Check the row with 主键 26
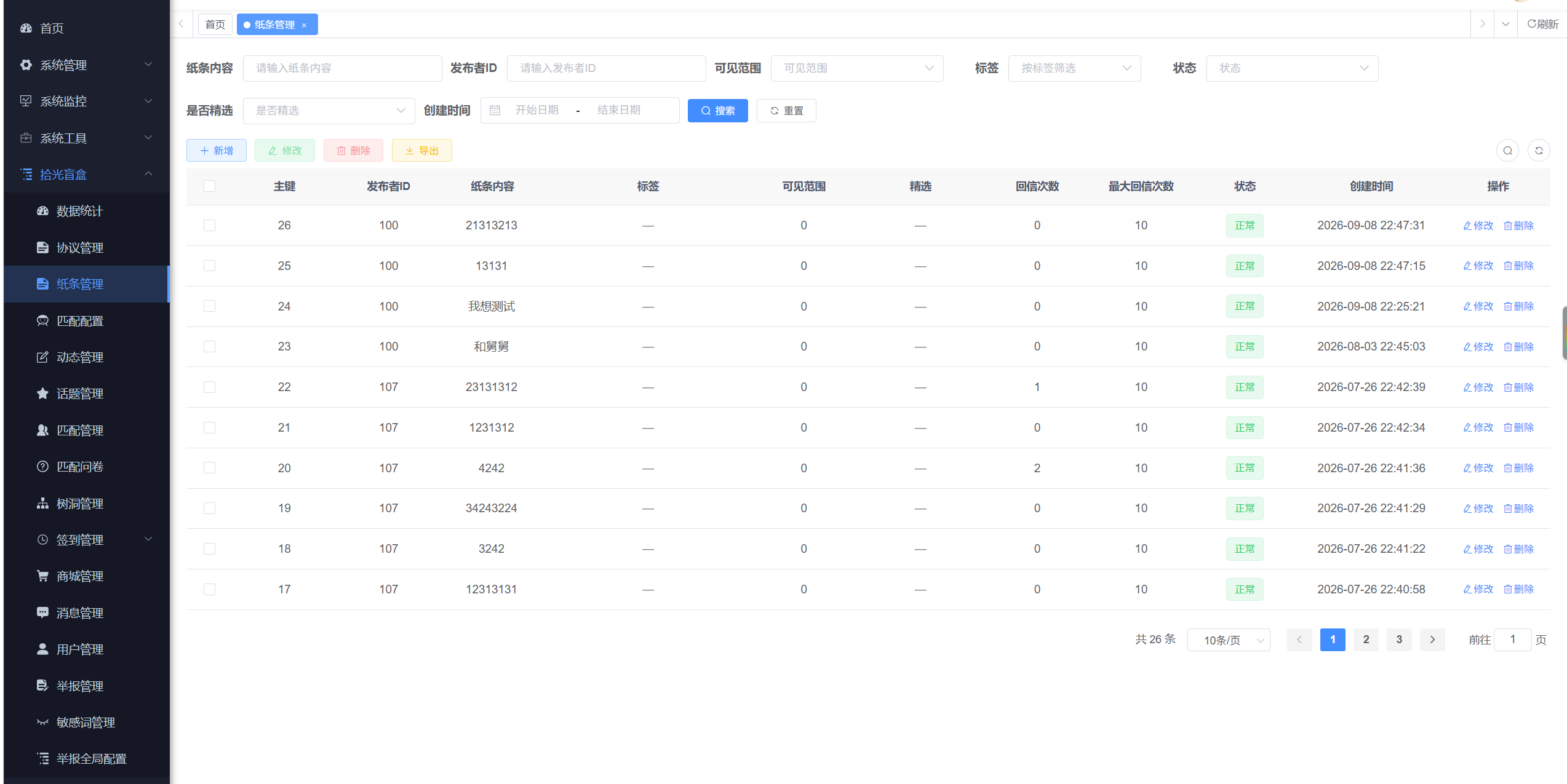Image resolution: width=1567 pixels, height=784 pixels. tap(210, 225)
